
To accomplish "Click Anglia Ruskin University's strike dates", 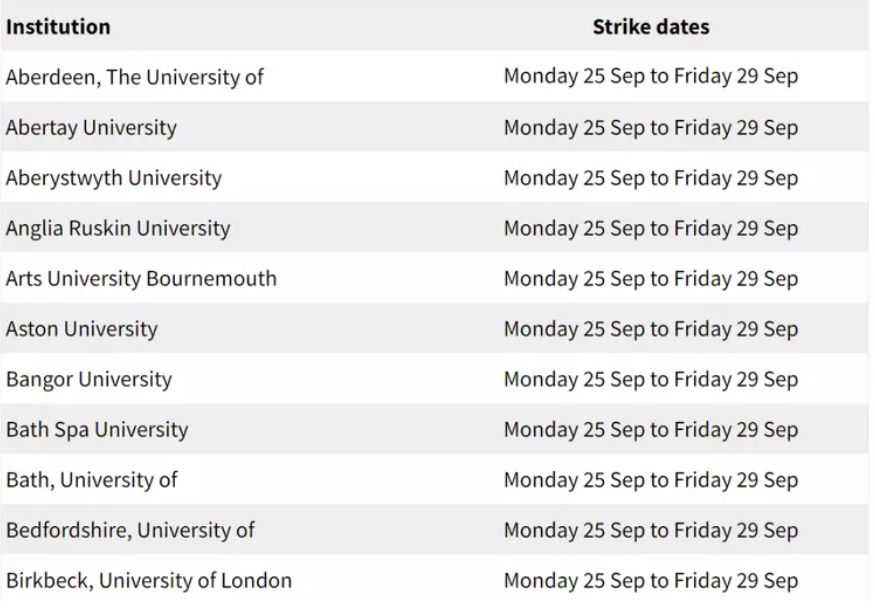I will point(651,228).
